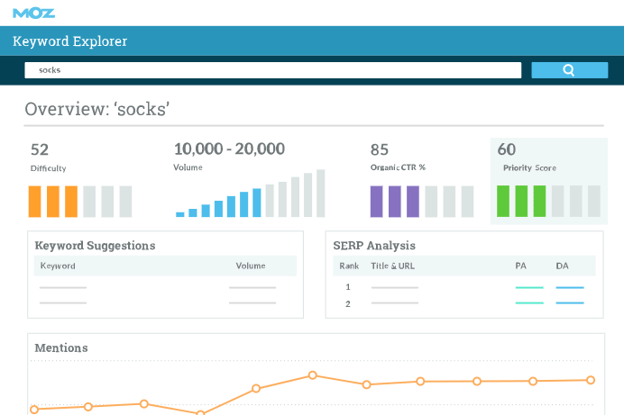Click the 'Volume' column header in Keyword Suggestions
624x415 pixels.
250,266
